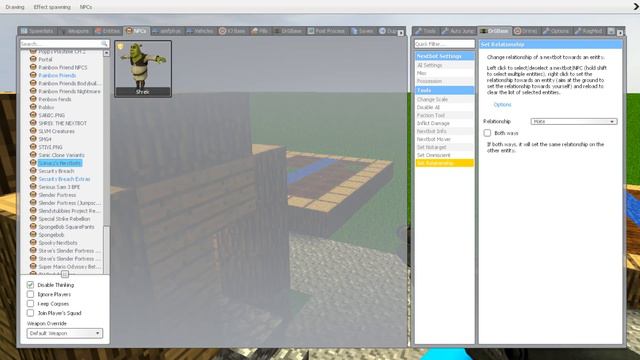Image resolution: width=640 pixels, height=360 pixels.
Task: Open the Weapon Override dropdown
Action: pos(64,333)
